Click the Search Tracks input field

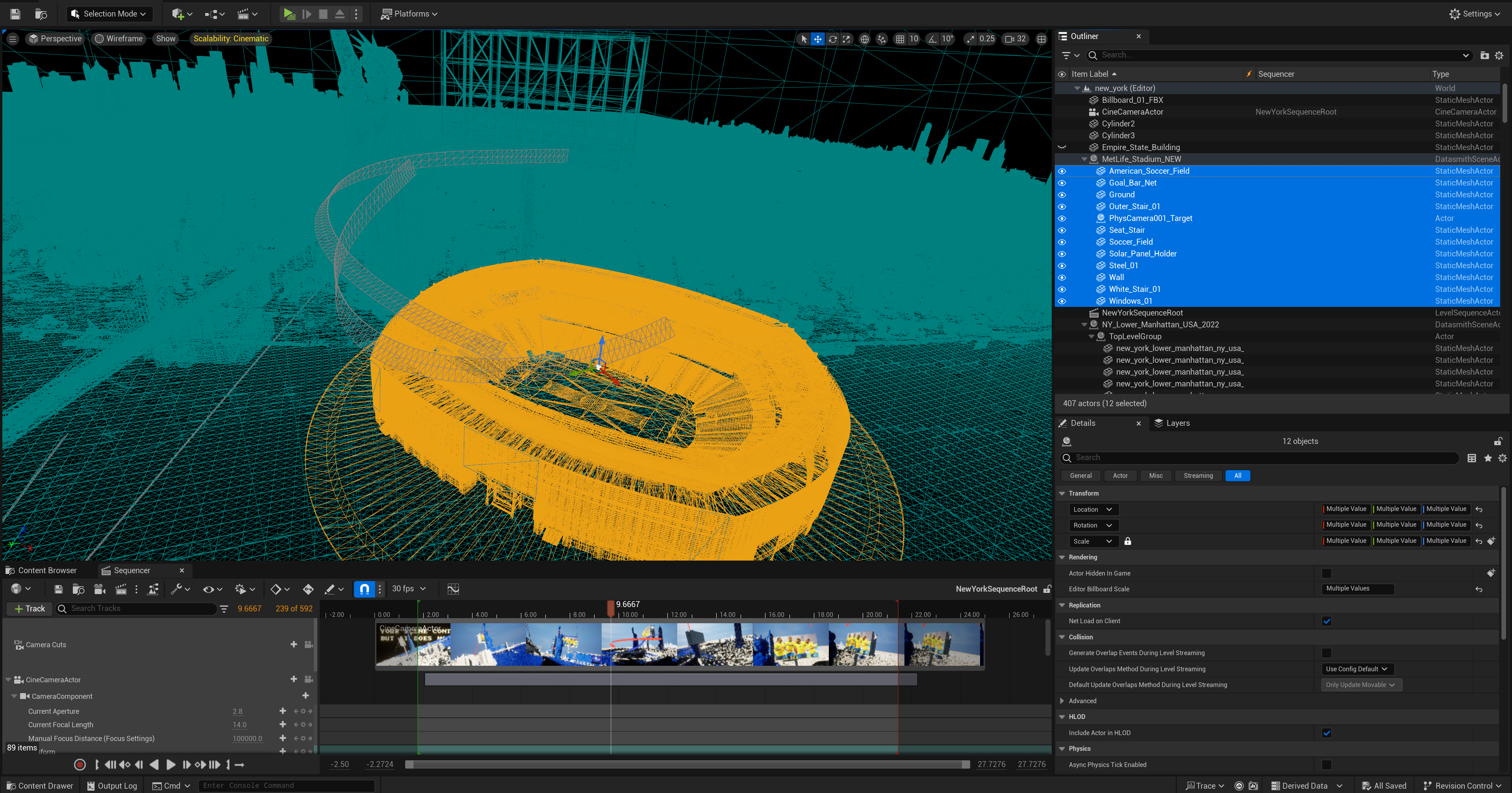point(141,609)
